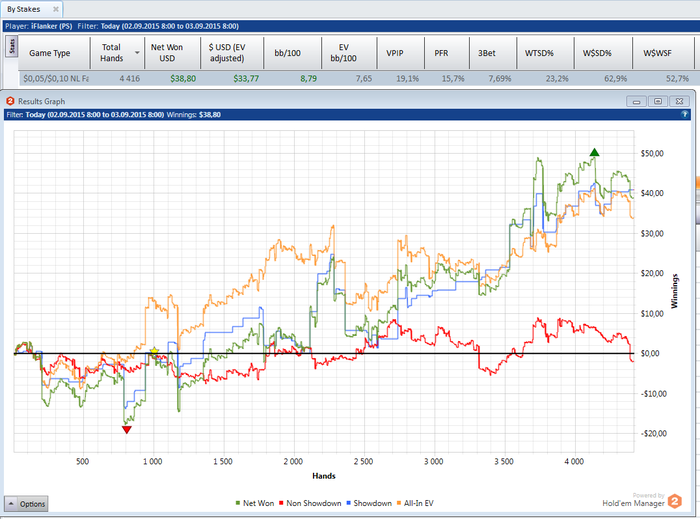Open the vertical Stats side tab
This screenshot has width=700, height=519.
click(12, 46)
